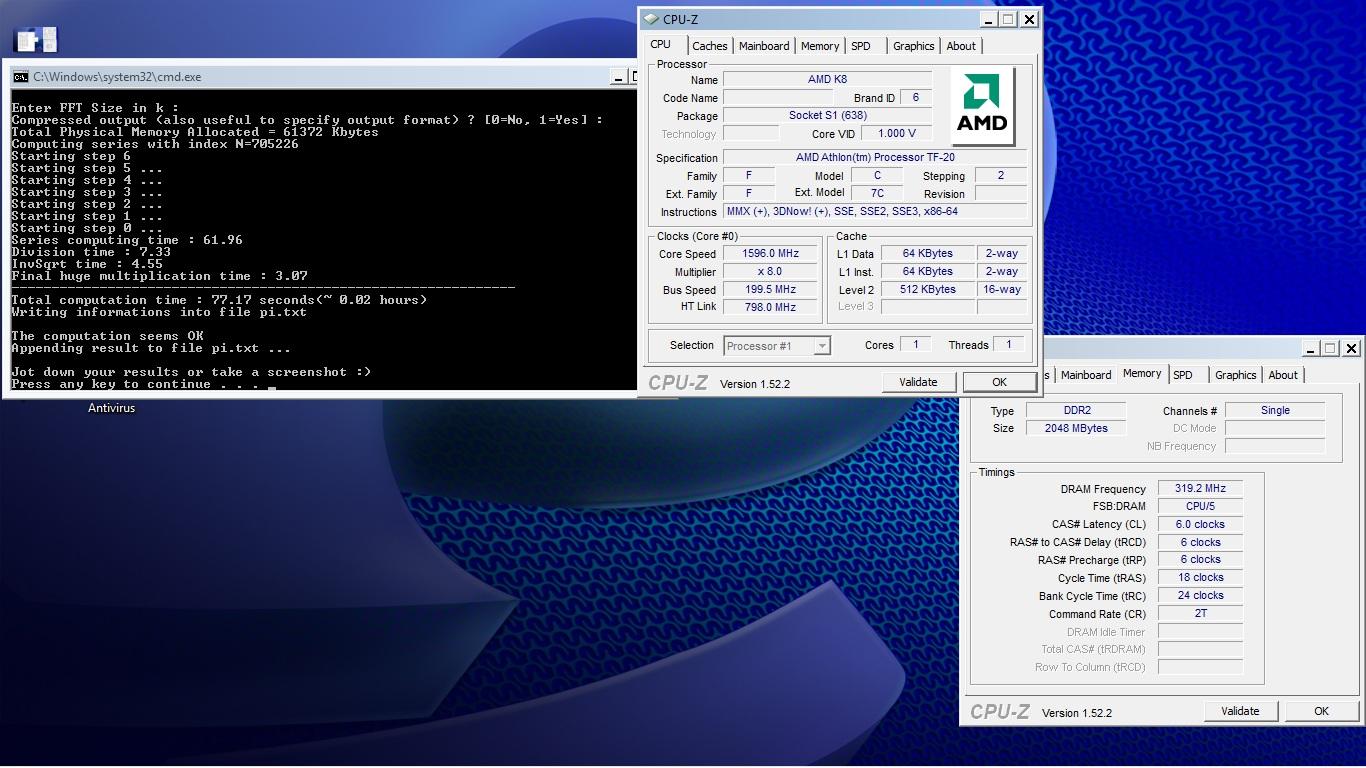Close the front CPU-Z window
The height and width of the screenshot is (768, 1366).
click(1029, 19)
